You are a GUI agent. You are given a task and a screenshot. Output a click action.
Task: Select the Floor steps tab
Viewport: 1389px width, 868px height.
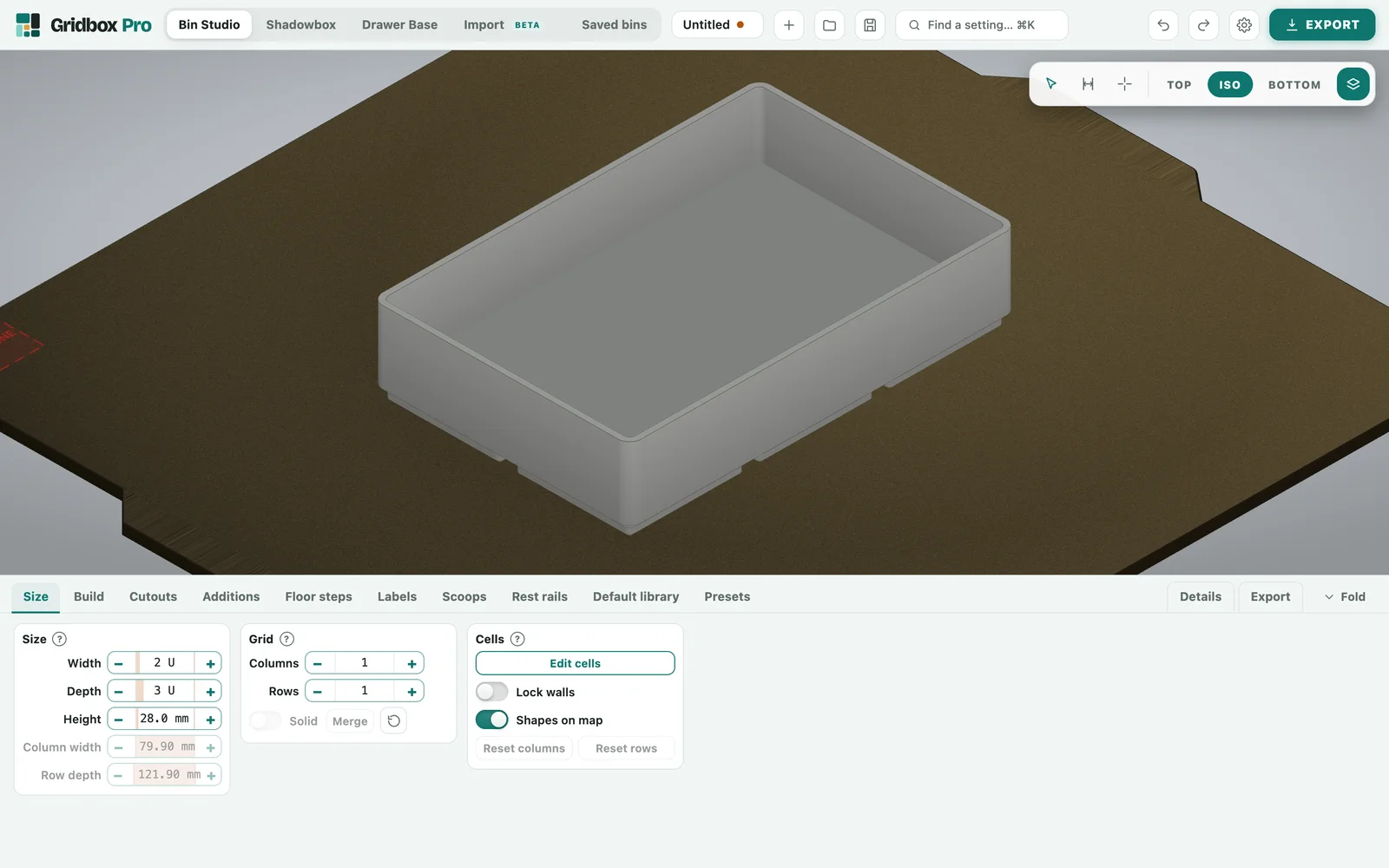click(319, 596)
